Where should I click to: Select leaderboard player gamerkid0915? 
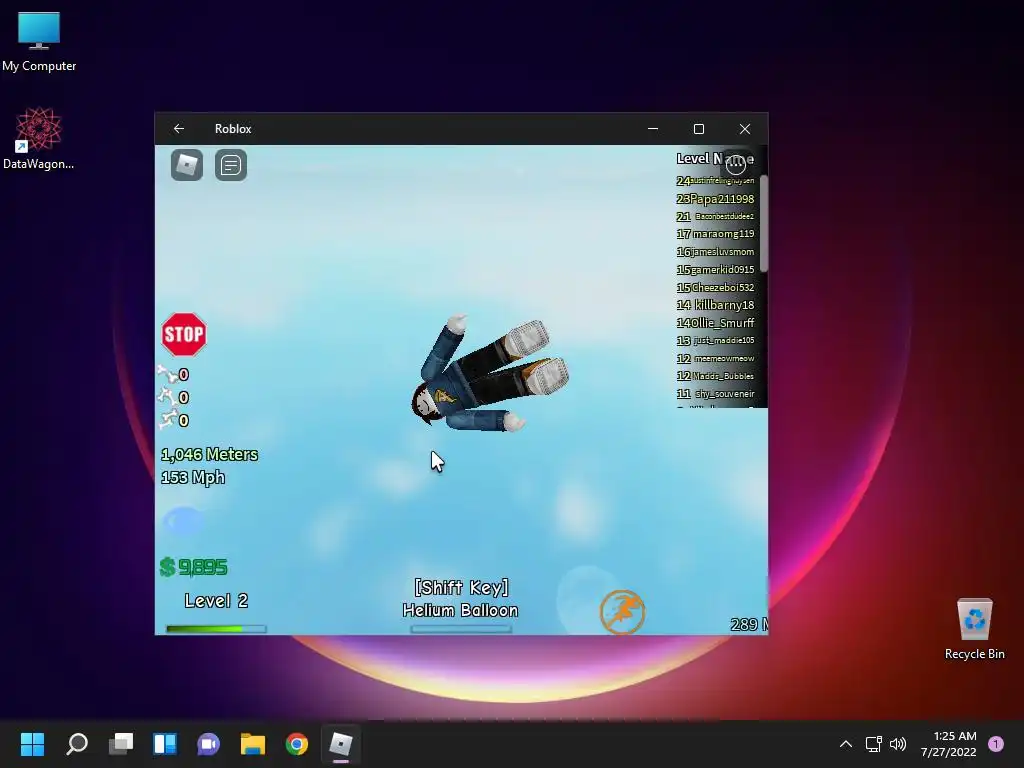pyautogui.click(x=722, y=270)
